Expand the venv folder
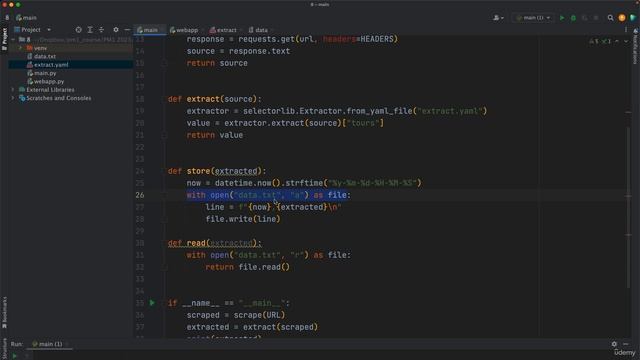 (x=20, y=48)
